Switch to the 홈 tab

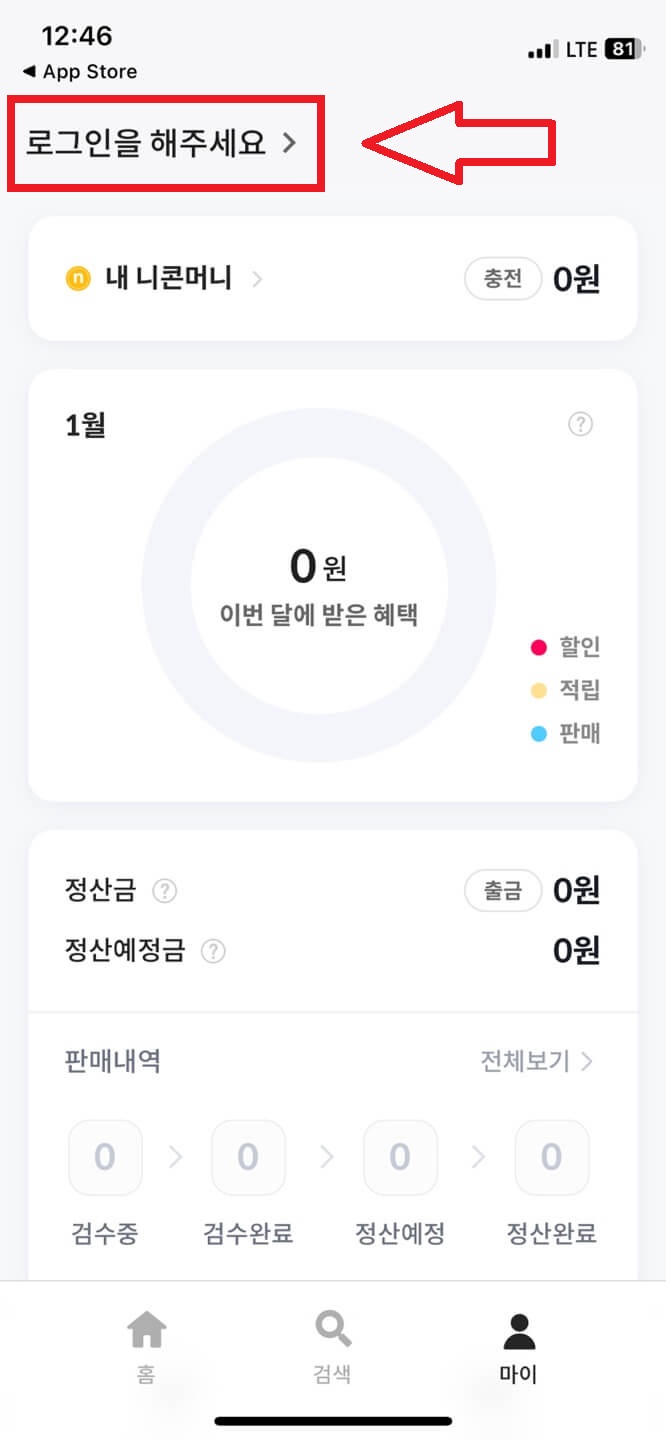pyautogui.click(x=146, y=1348)
